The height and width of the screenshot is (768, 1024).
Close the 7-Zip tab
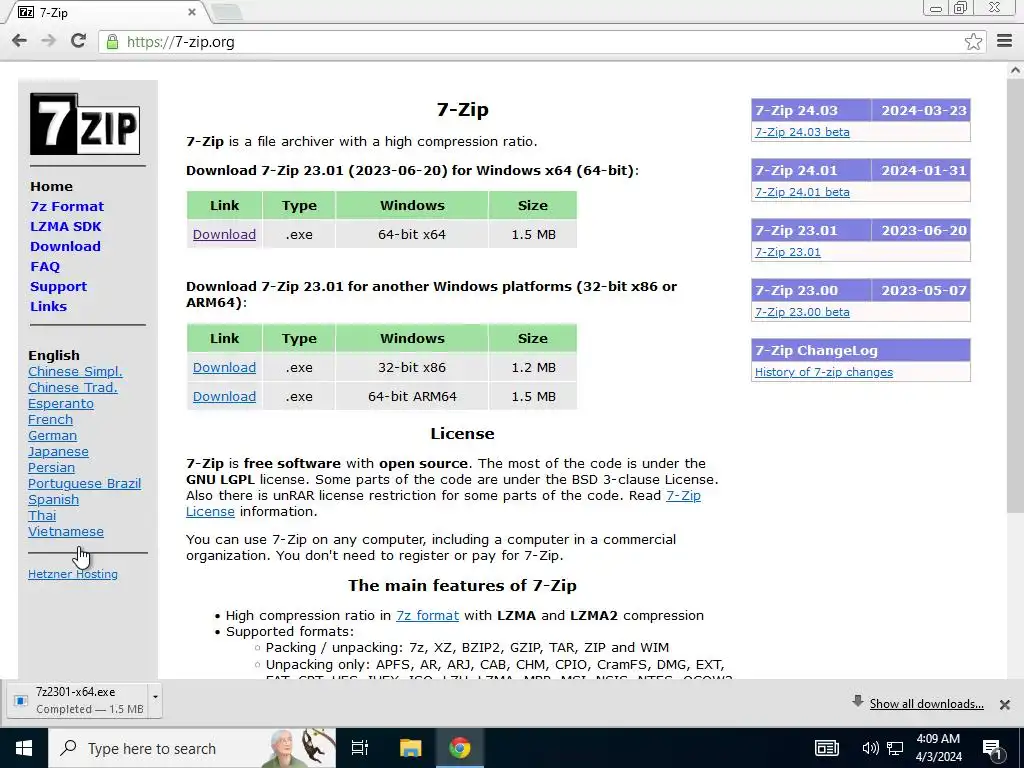191,12
